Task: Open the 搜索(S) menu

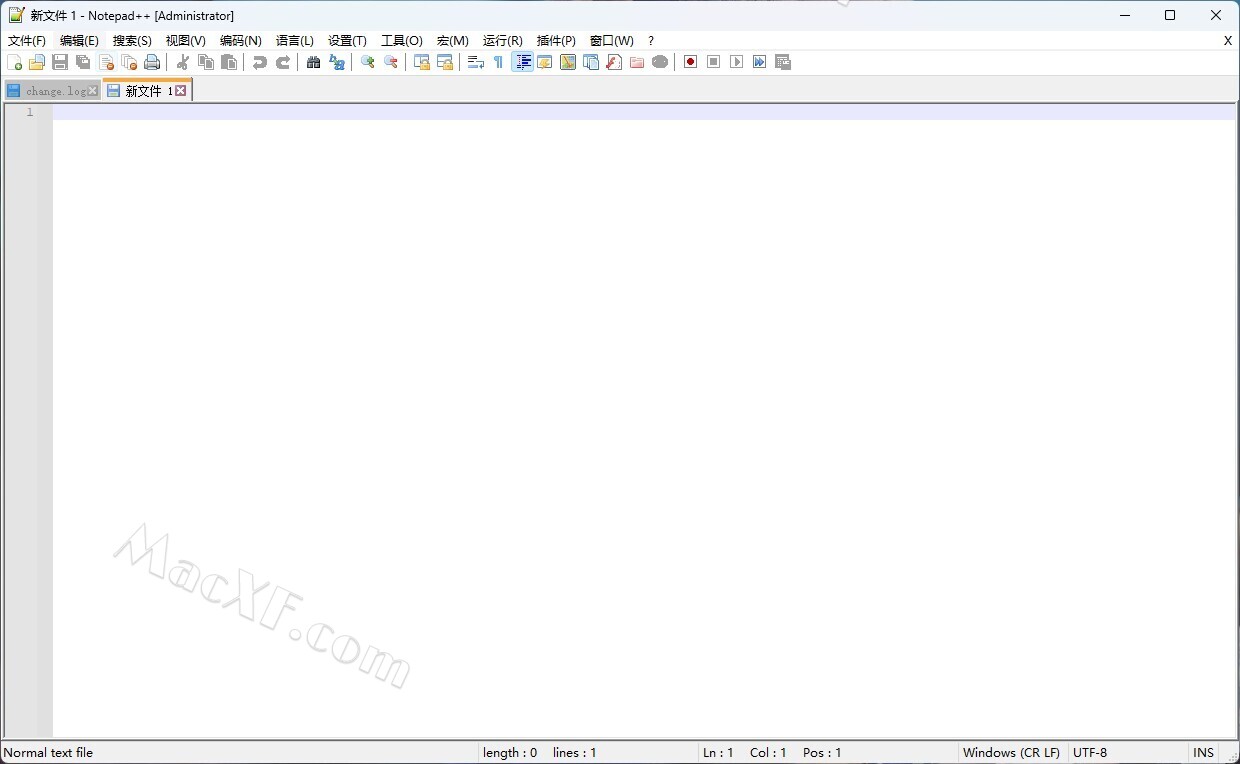Action: (132, 41)
